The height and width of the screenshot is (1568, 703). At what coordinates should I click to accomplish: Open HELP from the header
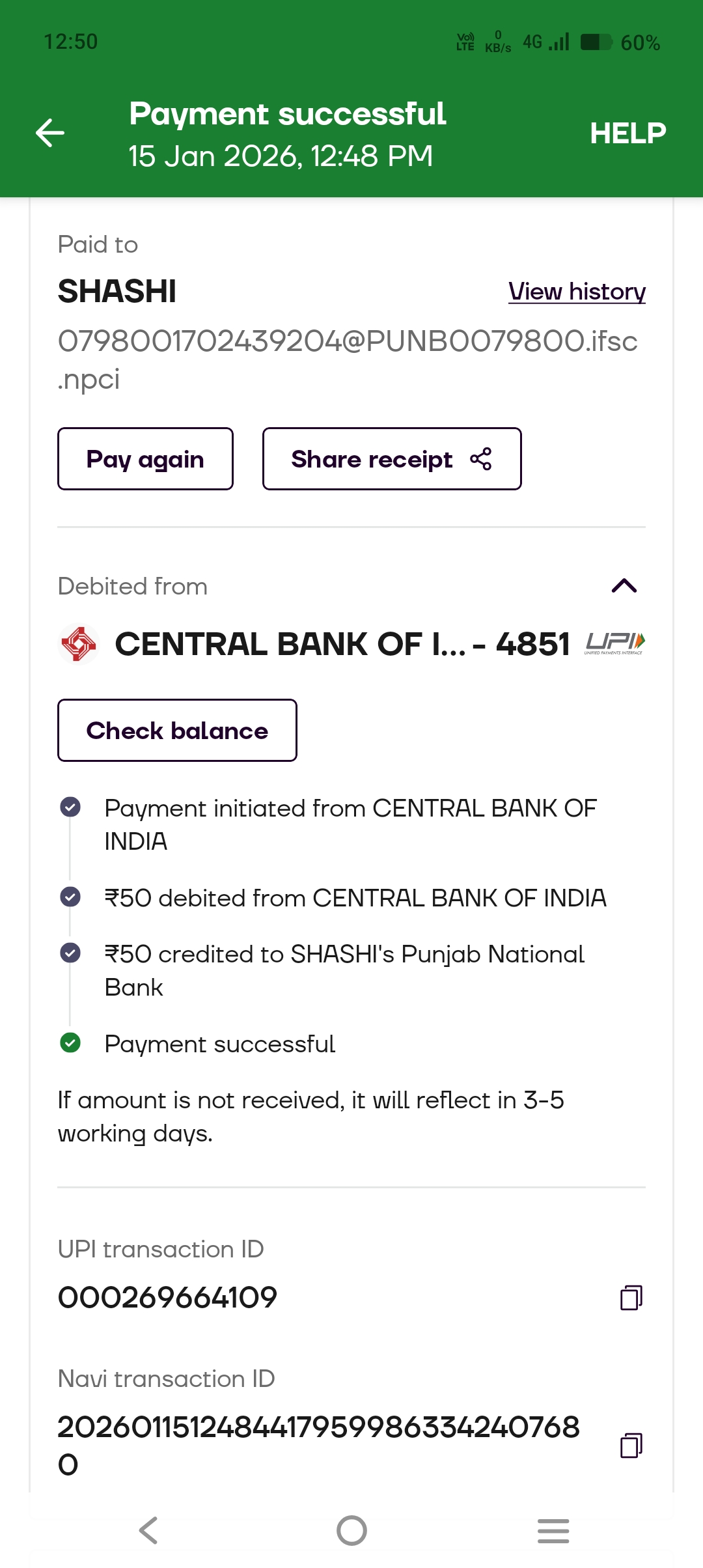(627, 133)
